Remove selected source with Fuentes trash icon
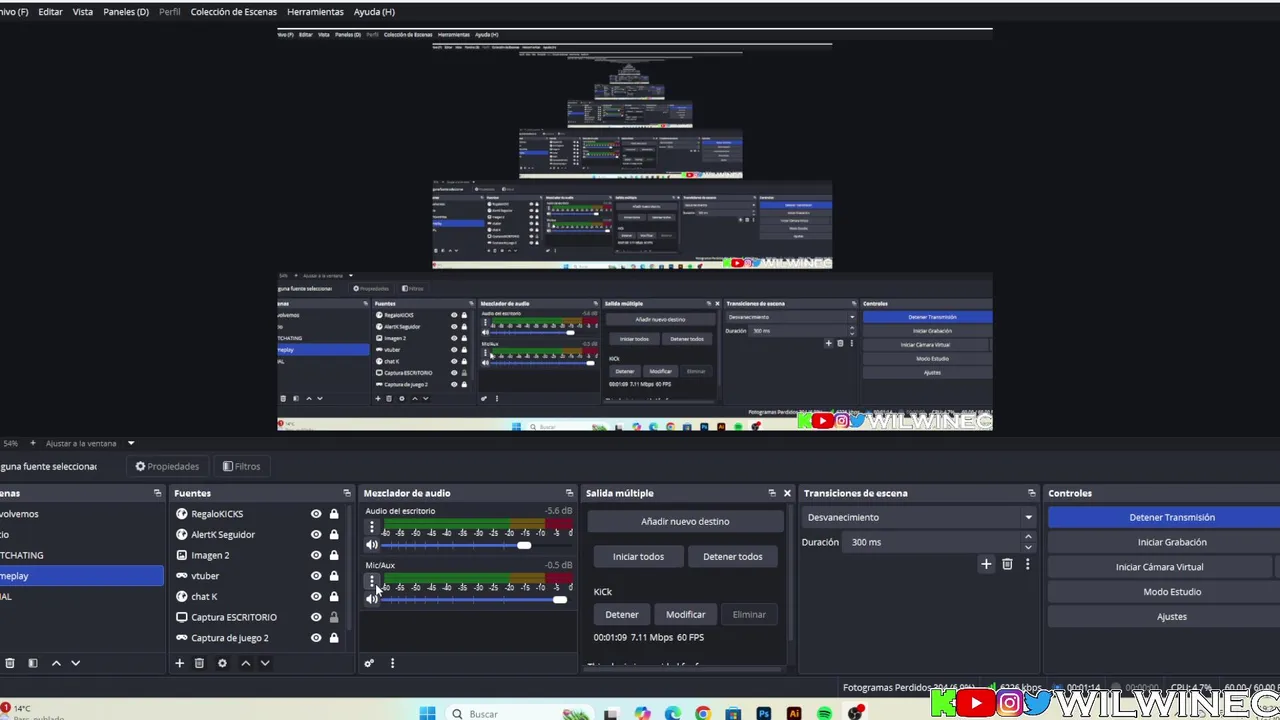 coord(199,663)
